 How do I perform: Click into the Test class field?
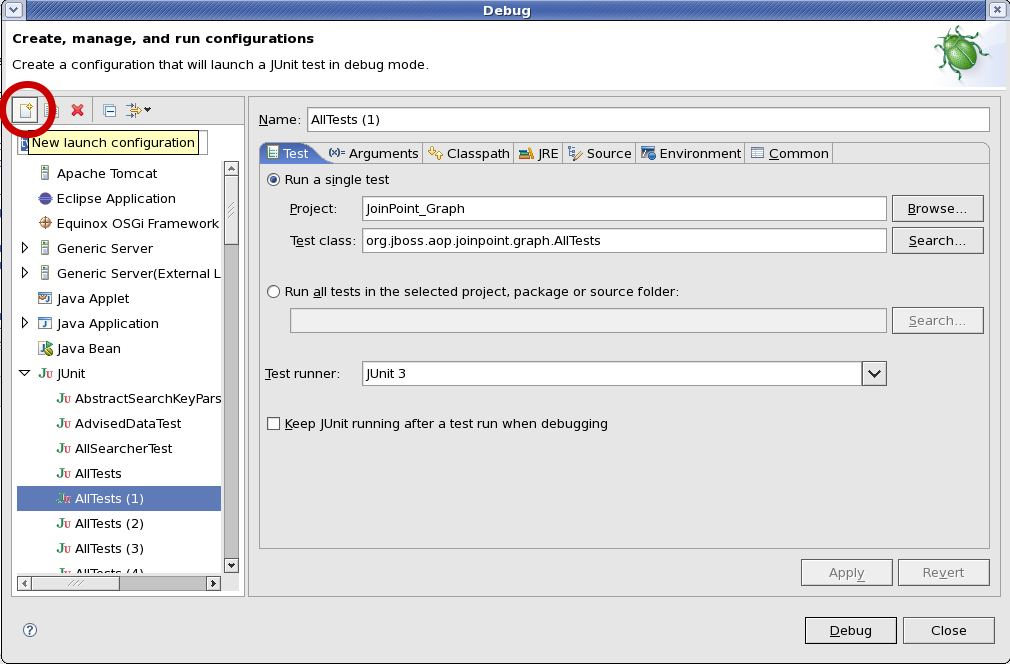[624, 241]
